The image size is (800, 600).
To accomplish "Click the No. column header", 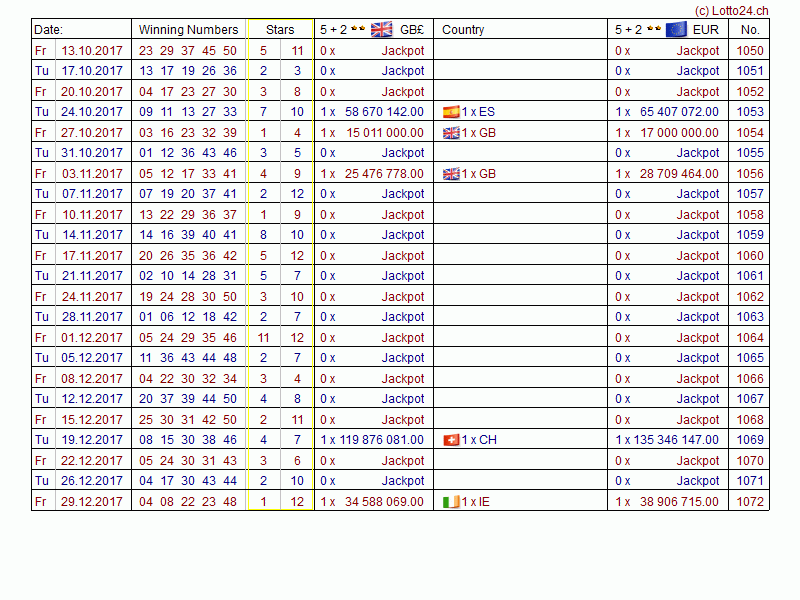I will coord(750,30).
